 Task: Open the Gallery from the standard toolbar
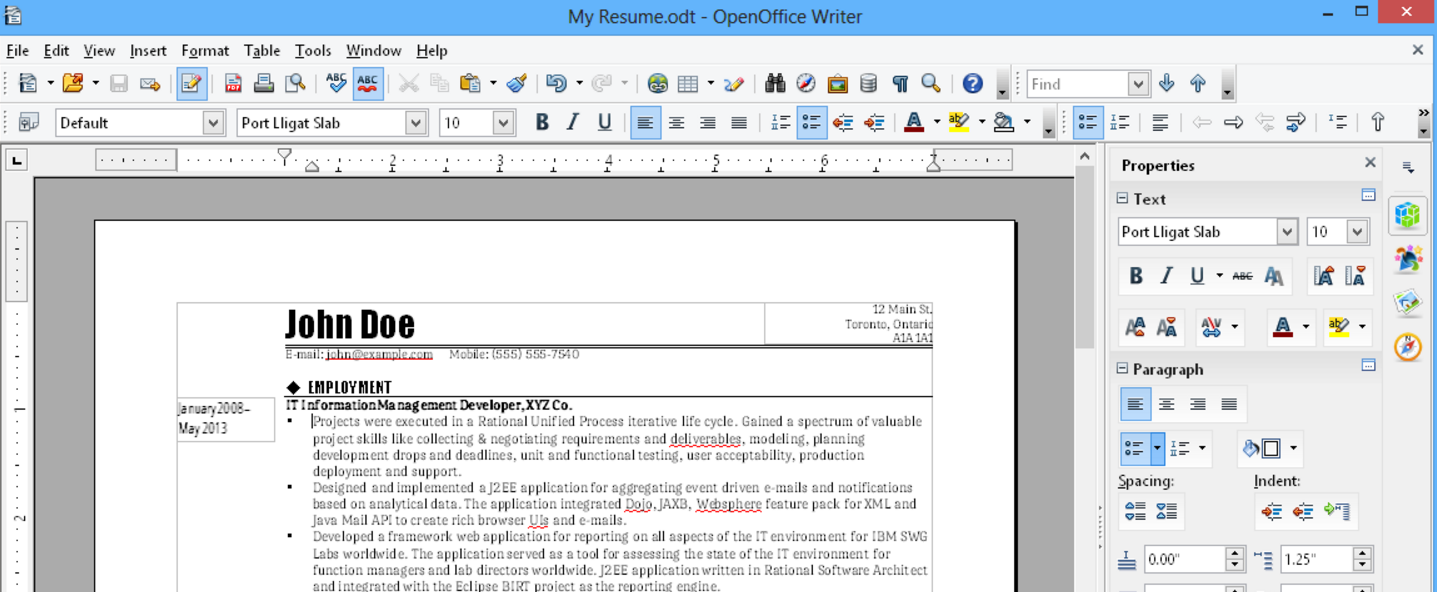[837, 84]
